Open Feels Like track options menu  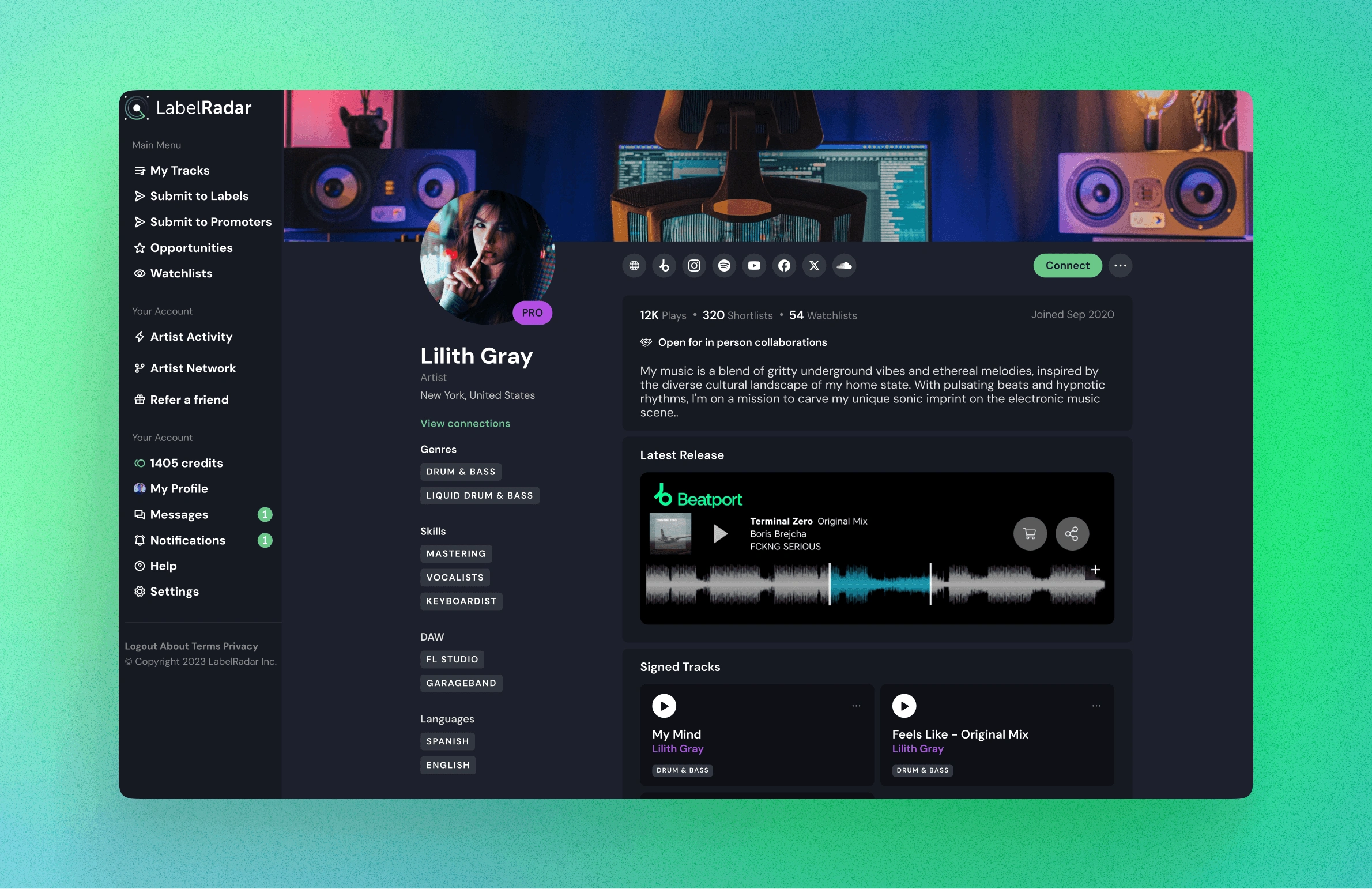pos(1096,706)
